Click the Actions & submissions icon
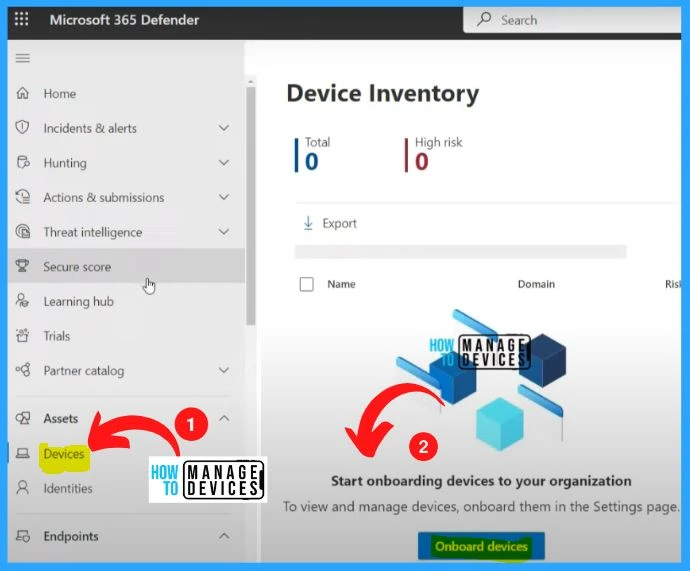The height and width of the screenshot is (571, 690). point(23,197)
